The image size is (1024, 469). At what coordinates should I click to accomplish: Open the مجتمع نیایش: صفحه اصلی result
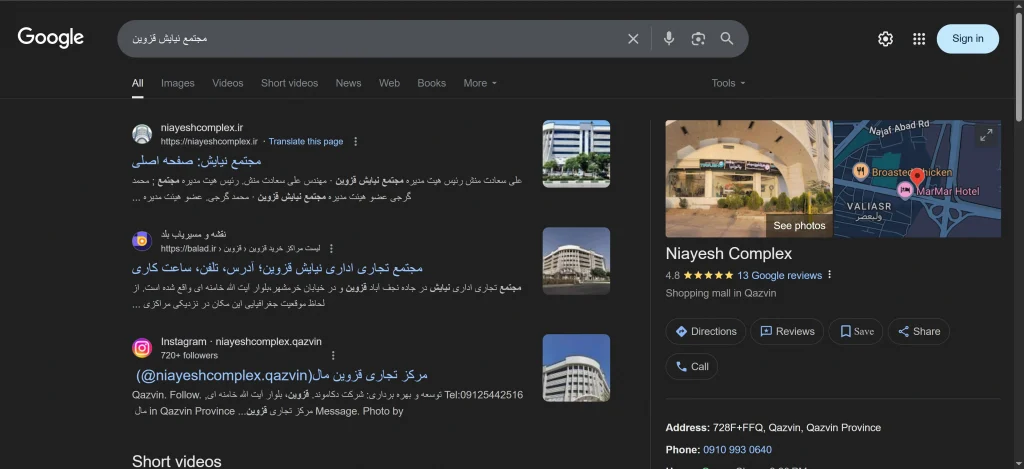197,161
